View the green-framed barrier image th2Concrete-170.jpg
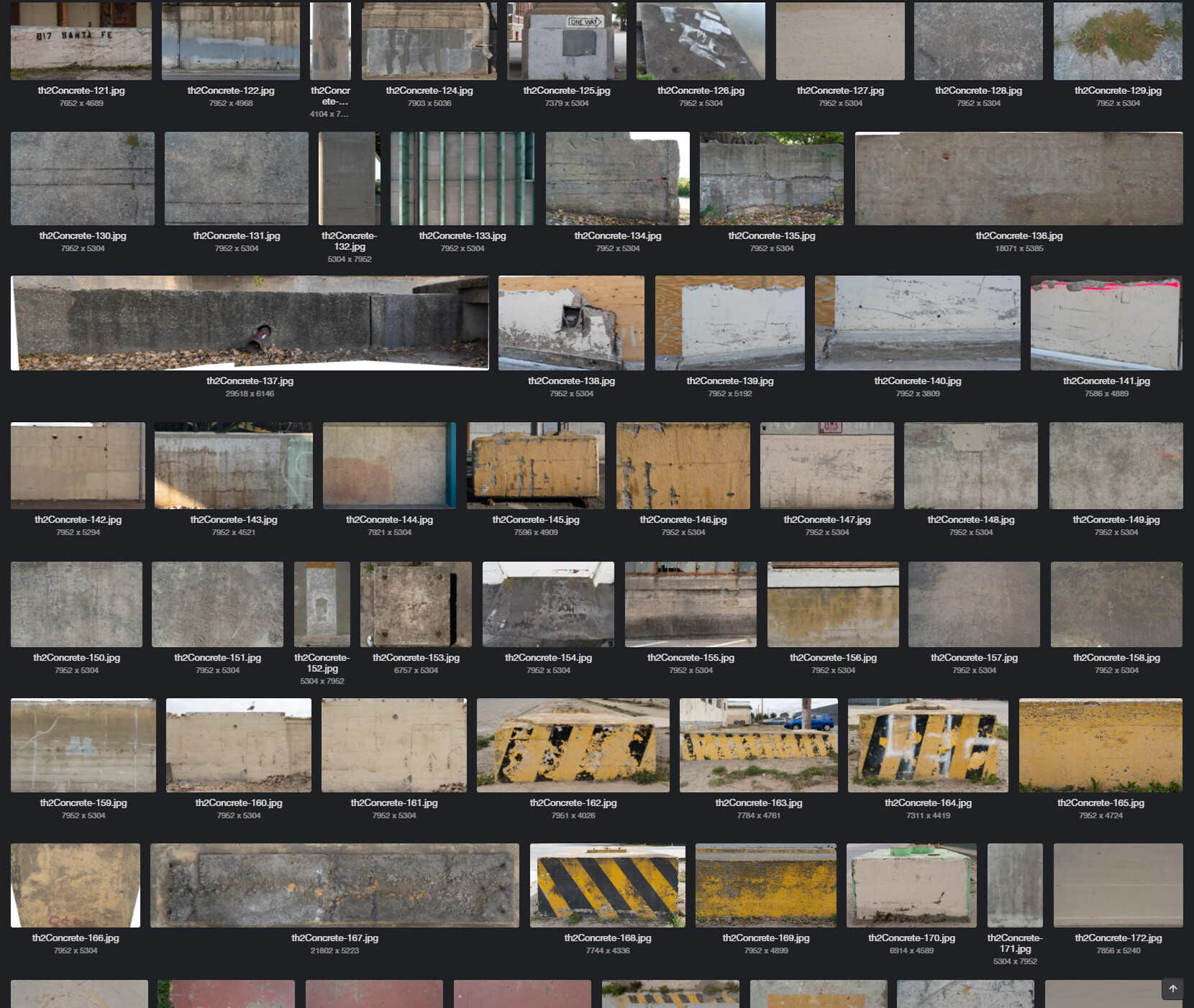The height and width of the screenshot is (1008, 1194). click(911, 885)
